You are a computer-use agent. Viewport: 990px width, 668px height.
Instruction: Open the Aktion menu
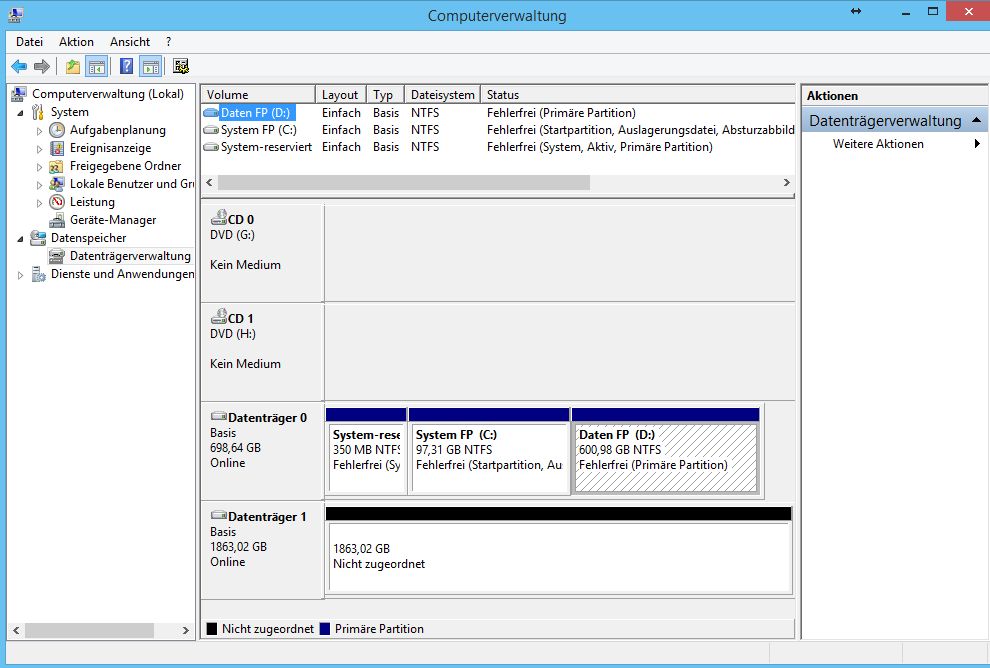[x=76, y=42]
